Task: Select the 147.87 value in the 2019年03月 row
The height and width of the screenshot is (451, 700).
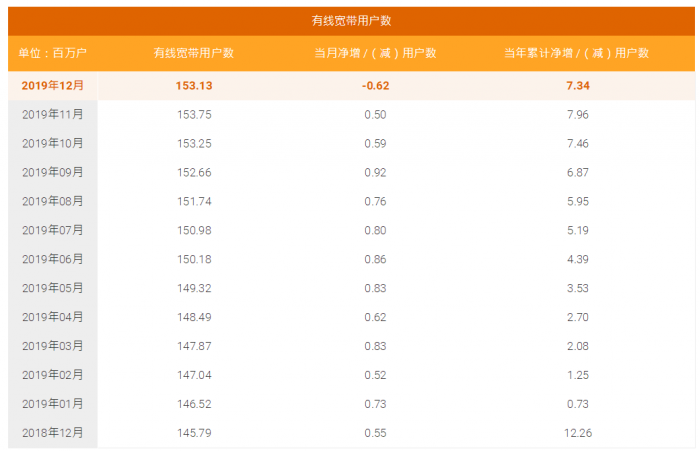Action: pos(194,346)
